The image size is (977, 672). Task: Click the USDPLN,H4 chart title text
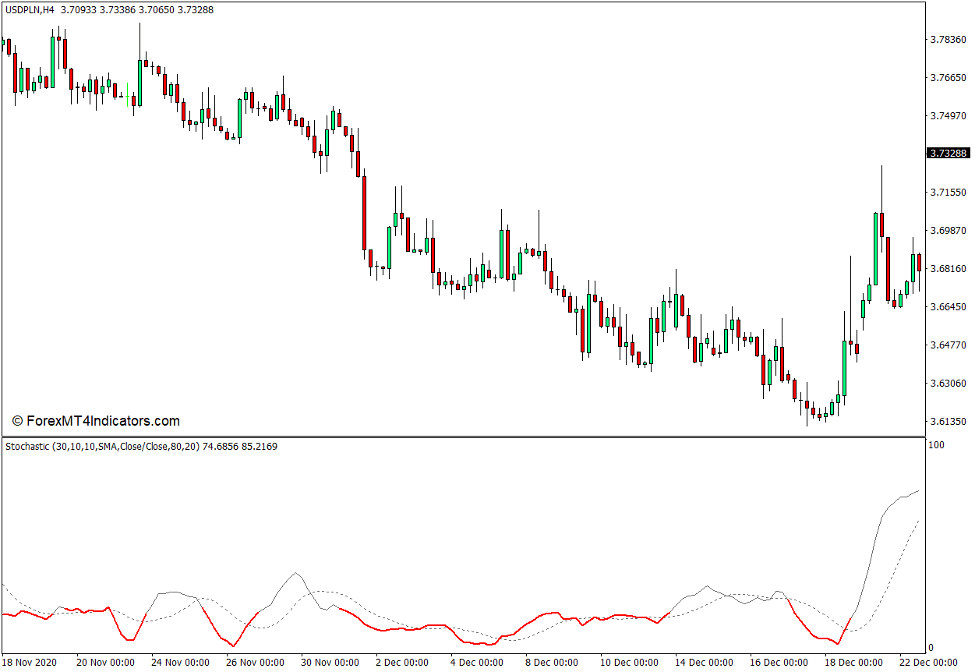(x=29, y=10)
